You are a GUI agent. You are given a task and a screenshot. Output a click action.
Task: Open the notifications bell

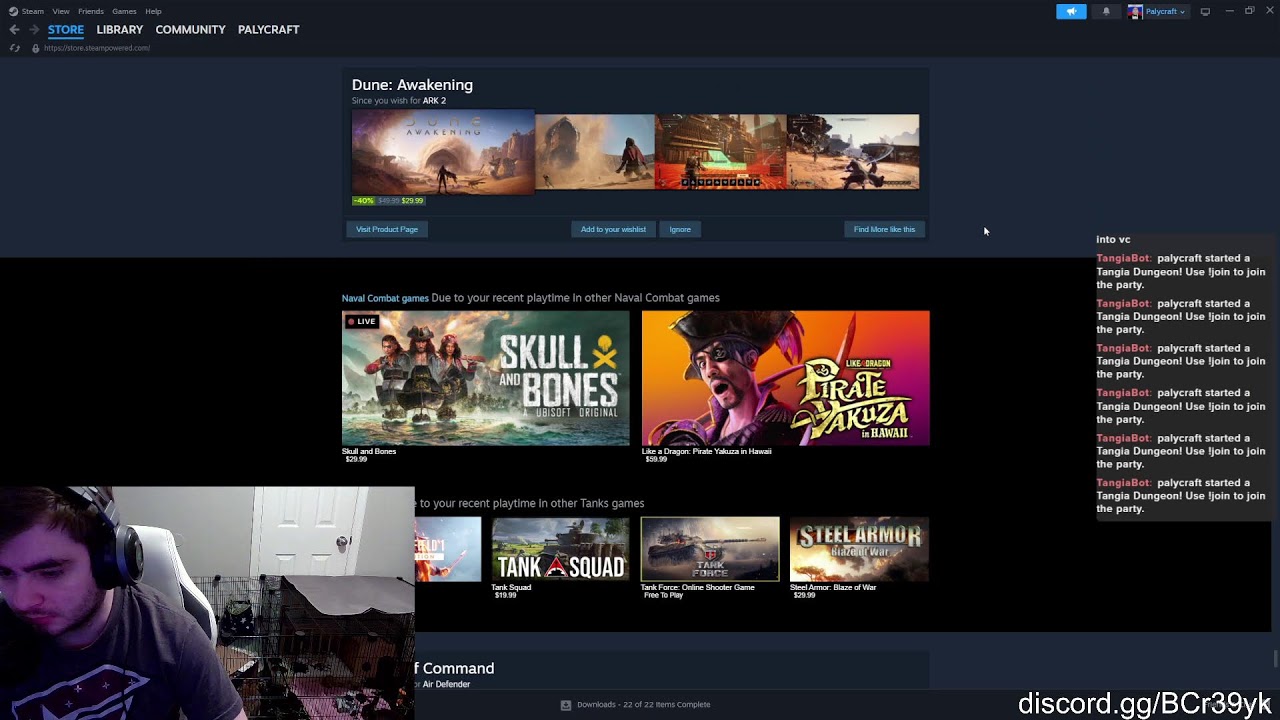pyautogui.click(x=1106, y=11)
